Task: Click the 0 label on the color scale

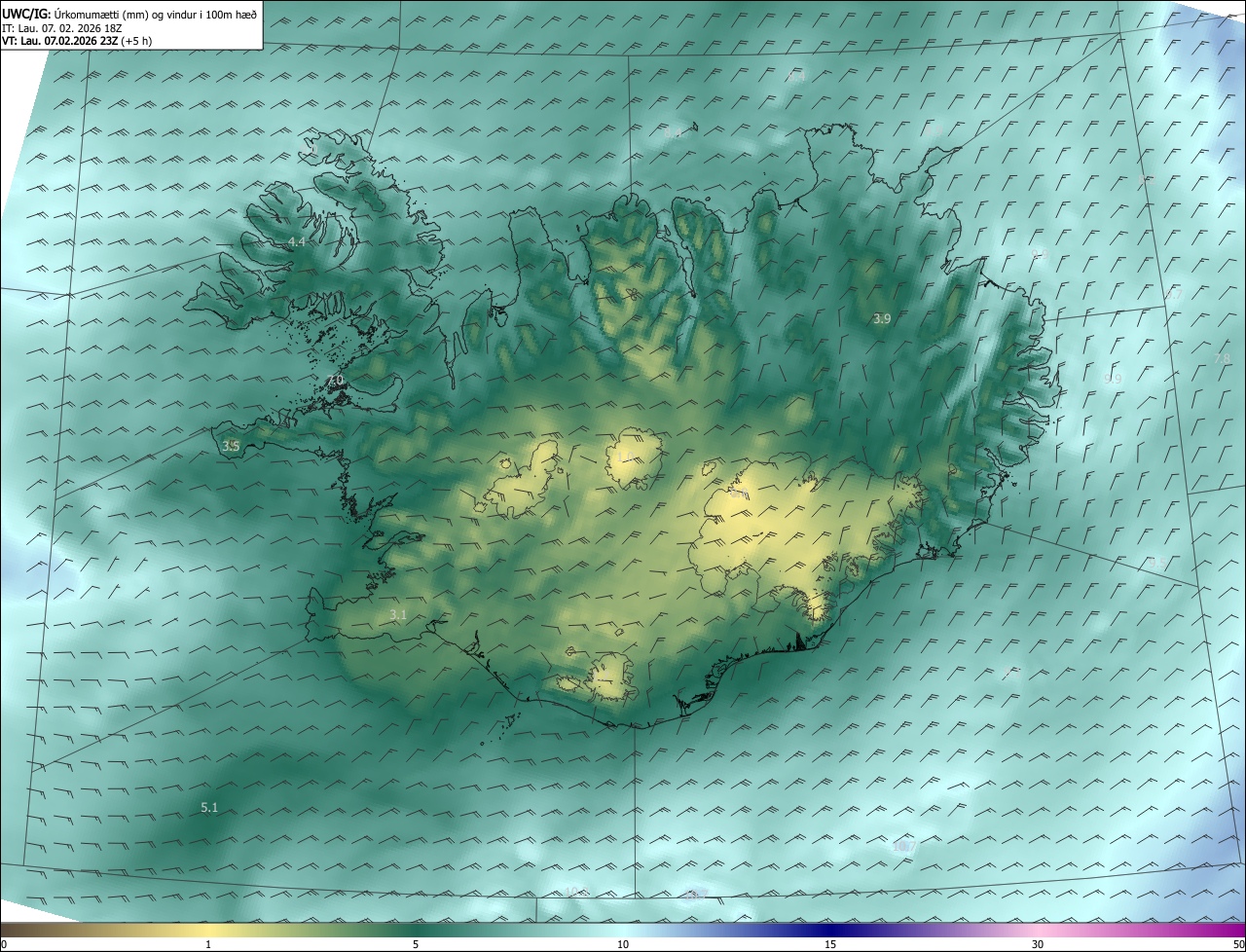Action: click(x=4, y=944)
